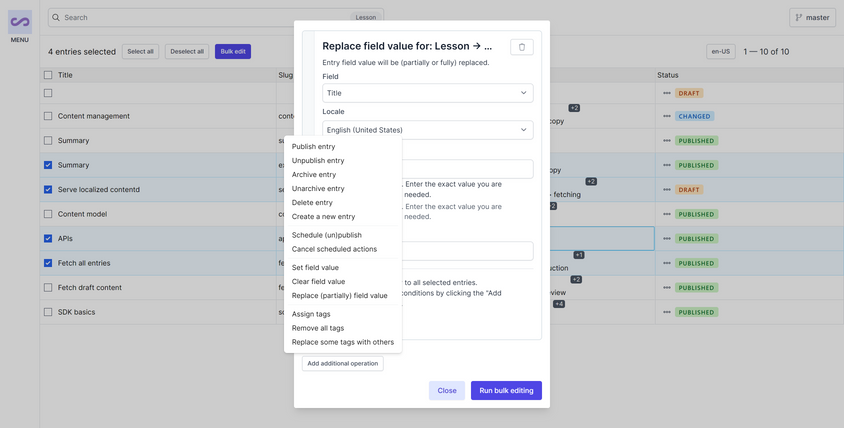
Task: Open row options for SDK basics entry
Action: point(667,312)
